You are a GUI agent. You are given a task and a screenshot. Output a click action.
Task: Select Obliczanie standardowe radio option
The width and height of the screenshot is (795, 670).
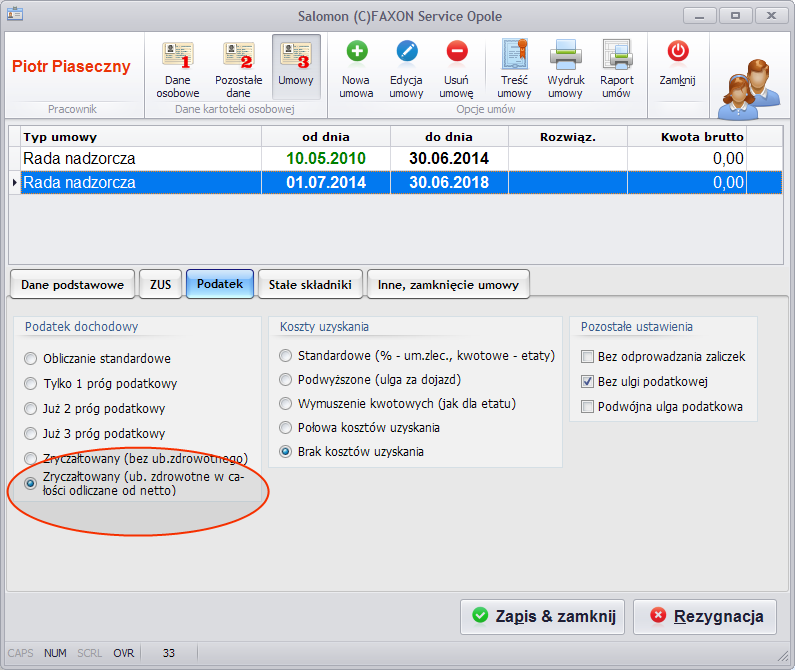[x=30, y=359]
